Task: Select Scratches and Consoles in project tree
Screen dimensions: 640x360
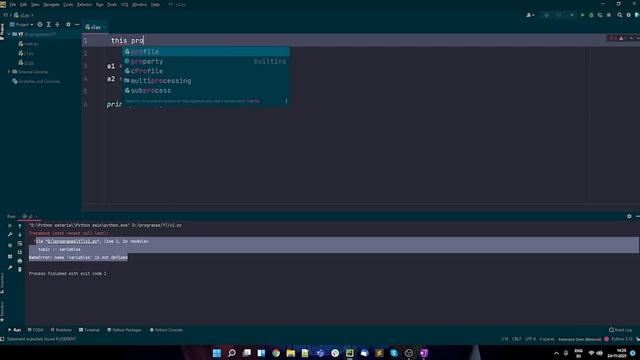Action: coord(36,81)
